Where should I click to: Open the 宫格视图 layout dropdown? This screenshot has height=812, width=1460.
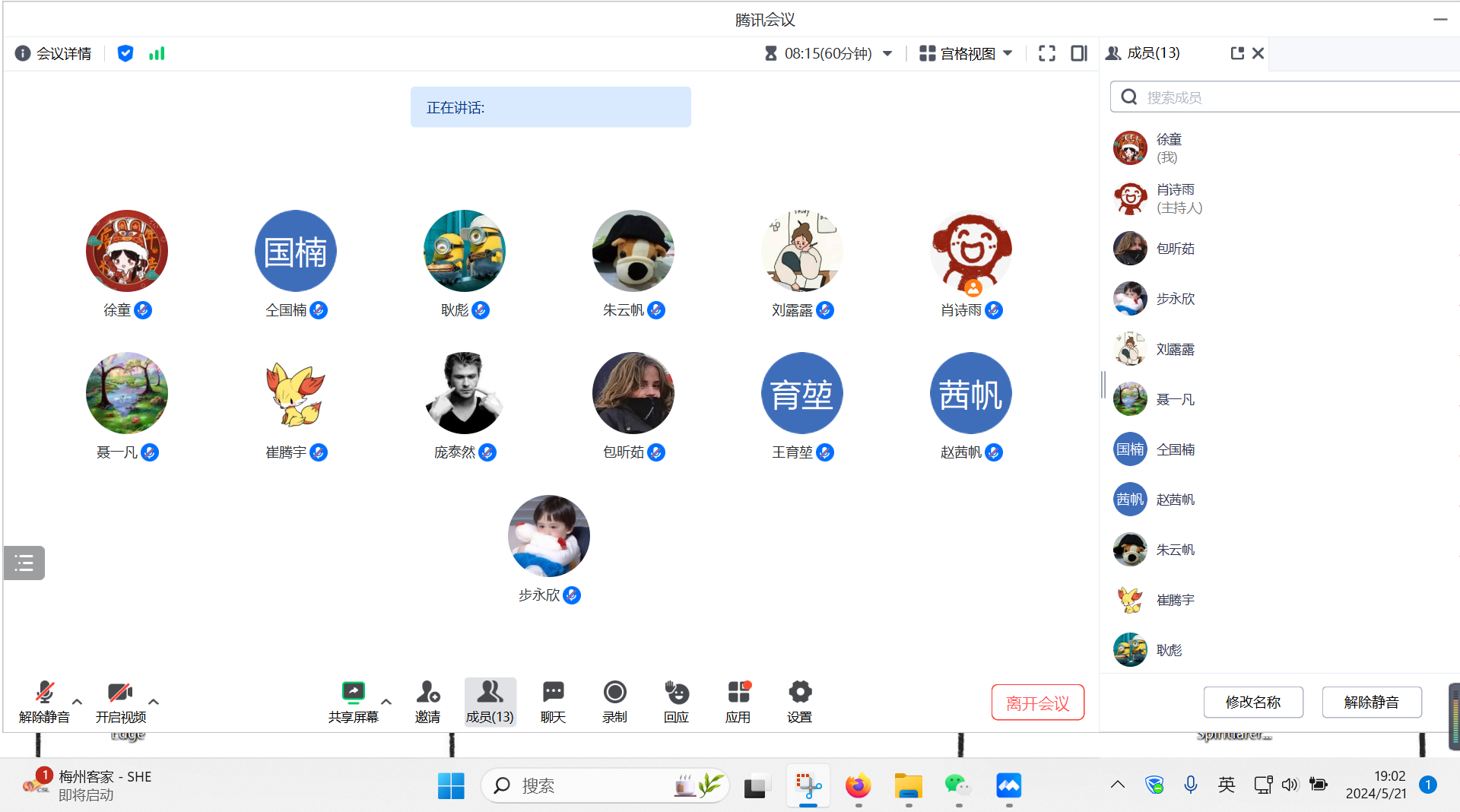[x=966, y=53]
